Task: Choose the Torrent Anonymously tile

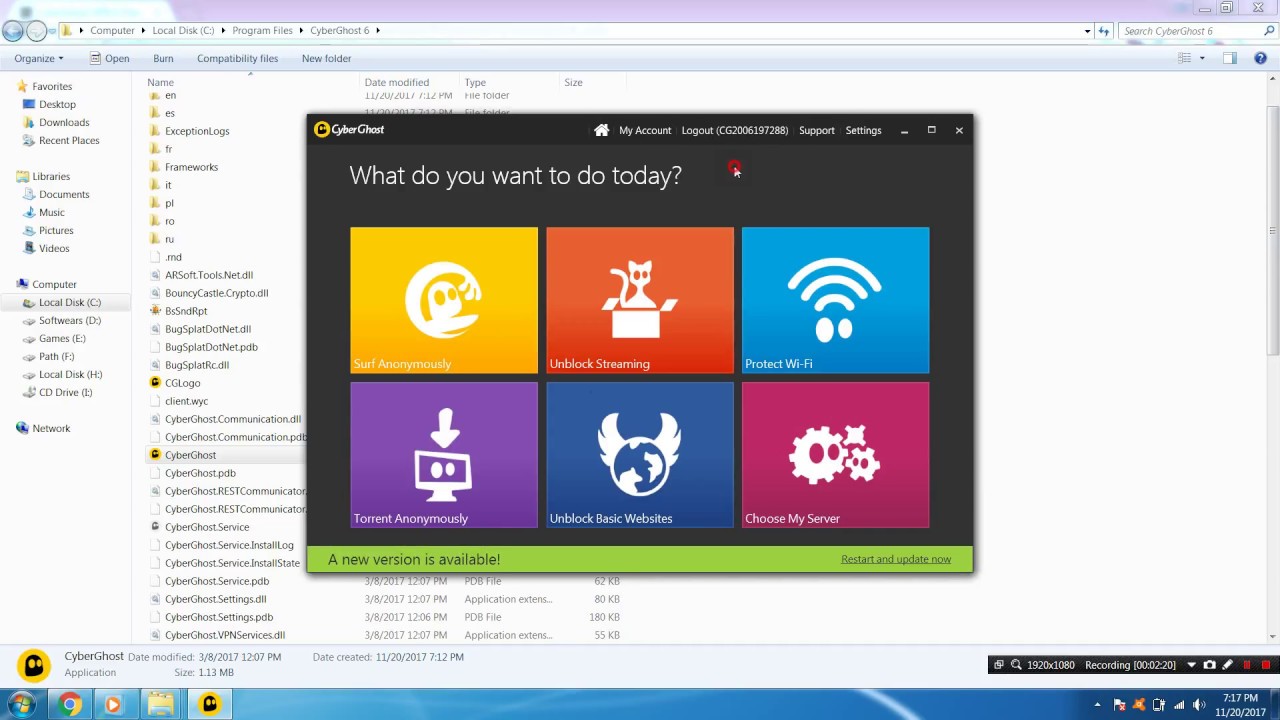Action: pyautogui.click(x=444, y=455)
